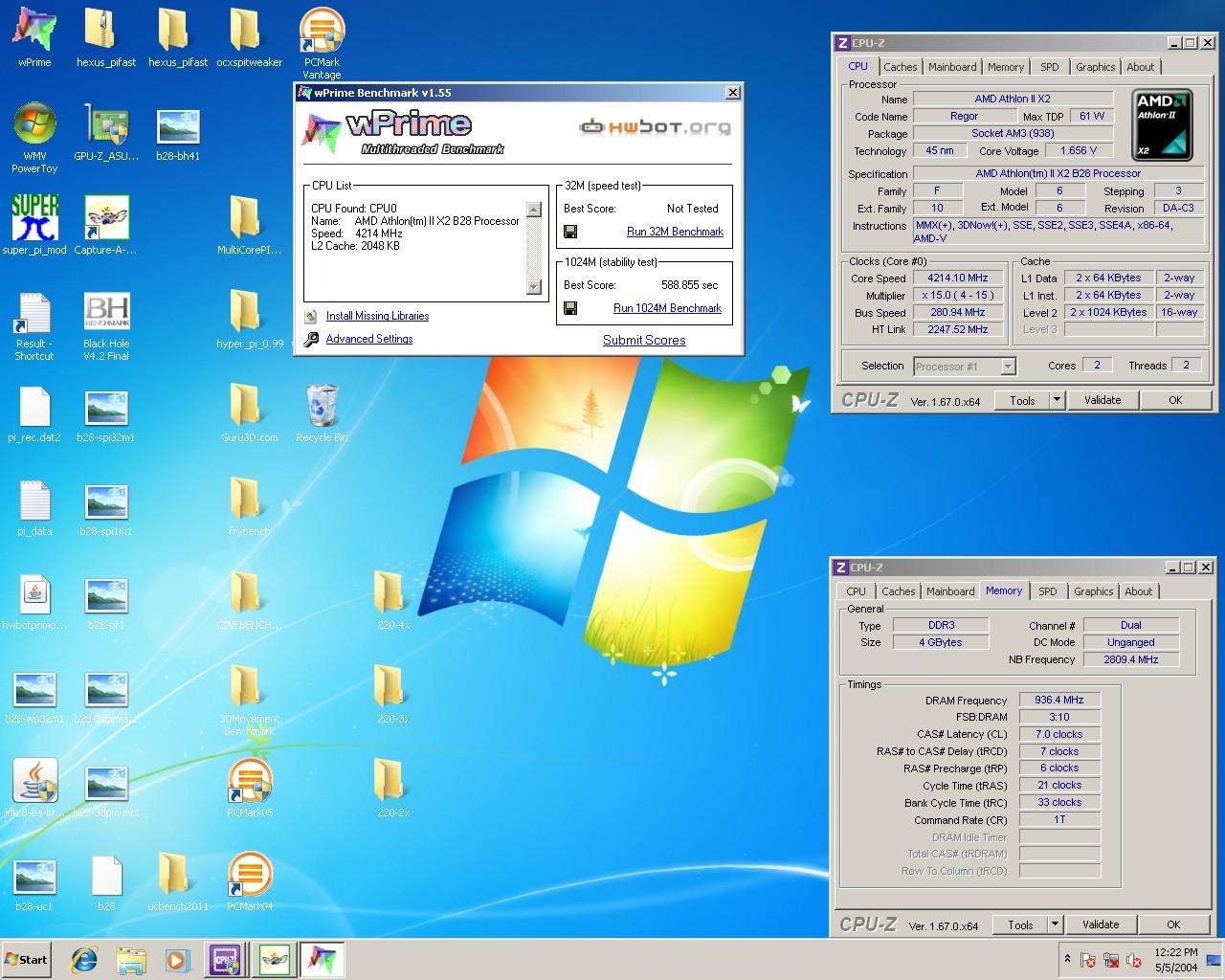Viewport: 1225px width, 980px height.
Task: Click save icon beside Run 32M Benchmark
Action: [x=570, y=232]
